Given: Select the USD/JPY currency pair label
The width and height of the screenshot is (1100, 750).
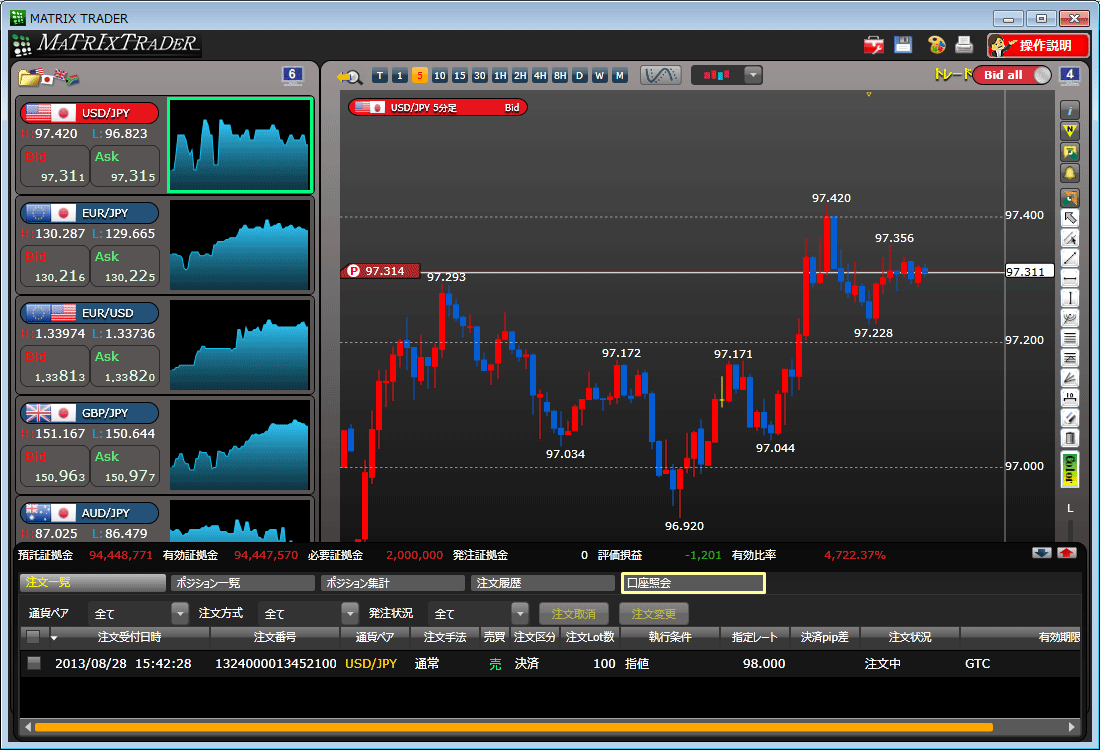Looking at the screenshot, I should click(x=89, y=113).
